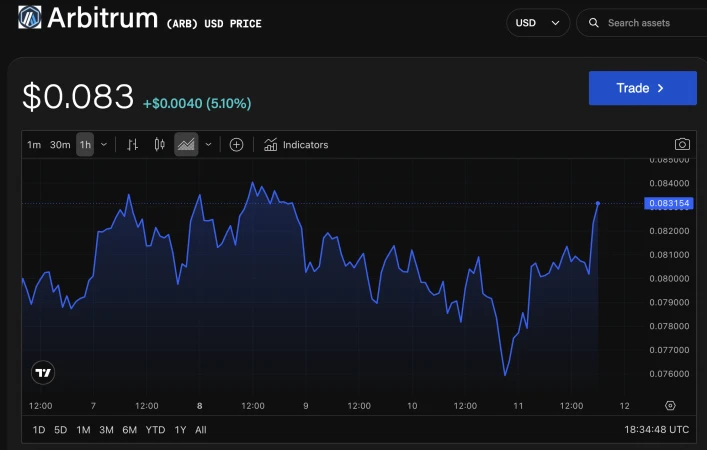This screenshot has height=450, width=707.
Task: Click the Arbitrum title text
Action: coord(102,18)
